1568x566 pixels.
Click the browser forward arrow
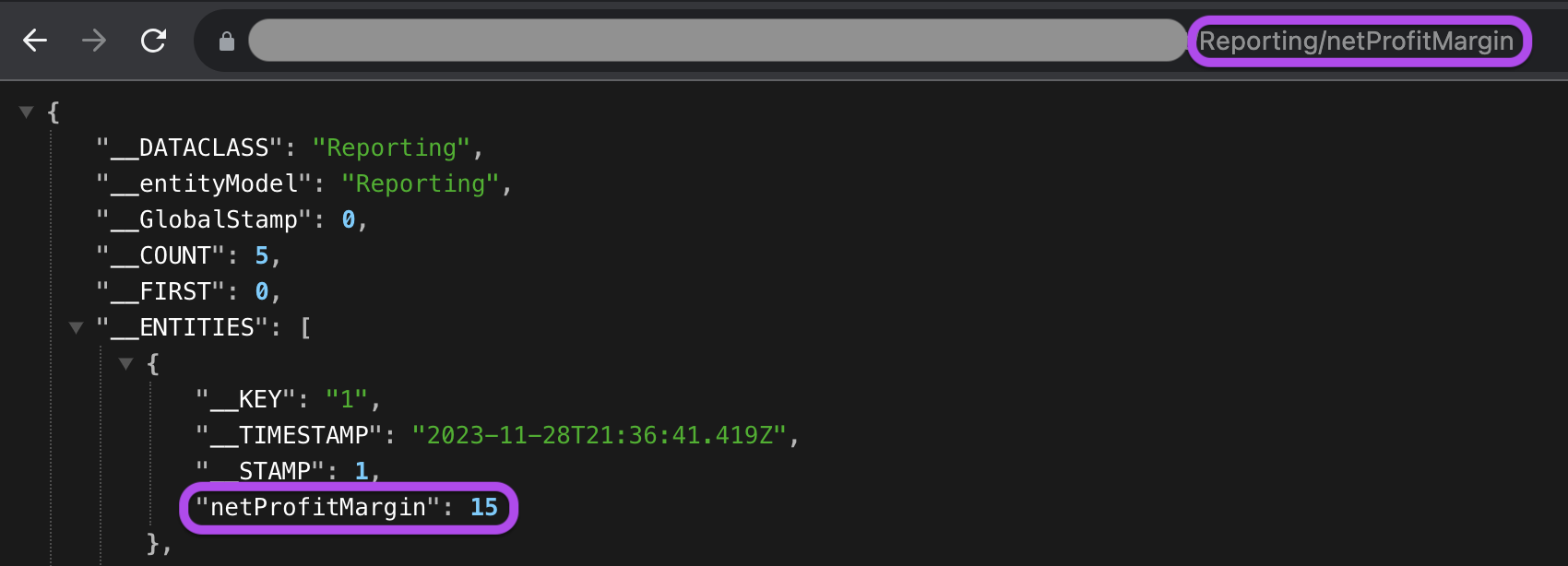94,41
